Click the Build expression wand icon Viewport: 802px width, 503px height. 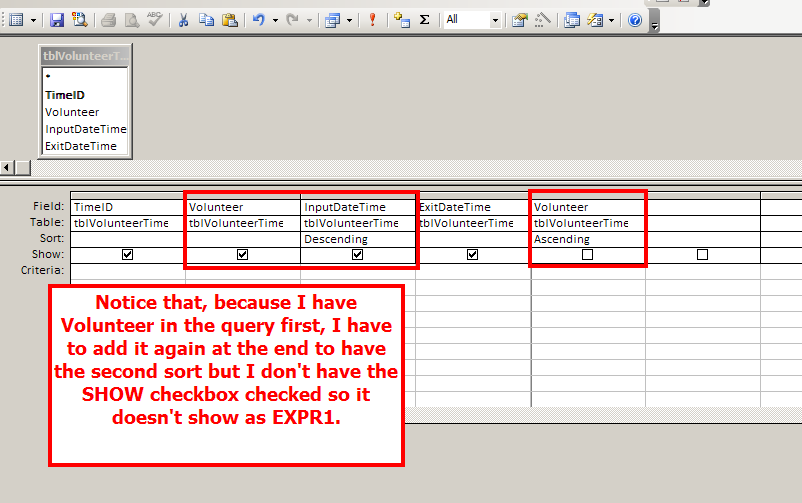543,20
